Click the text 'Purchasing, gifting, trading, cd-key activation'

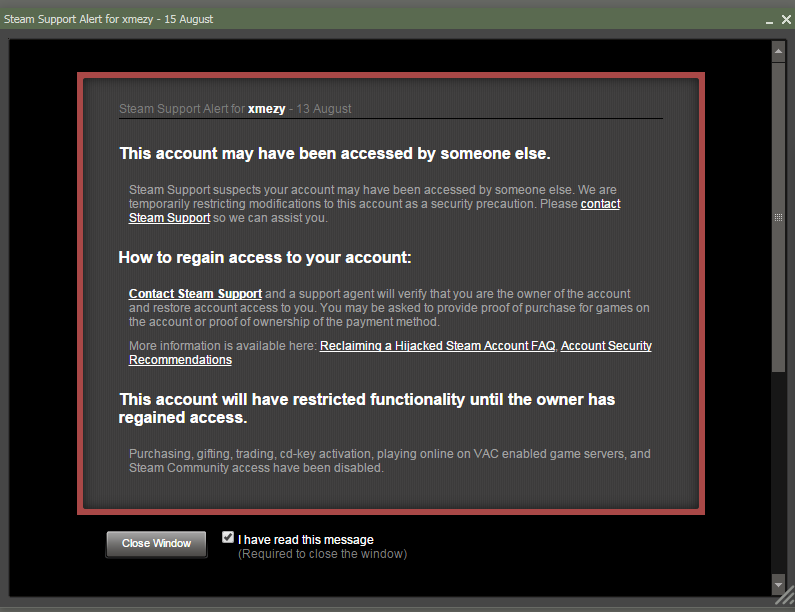251,454
